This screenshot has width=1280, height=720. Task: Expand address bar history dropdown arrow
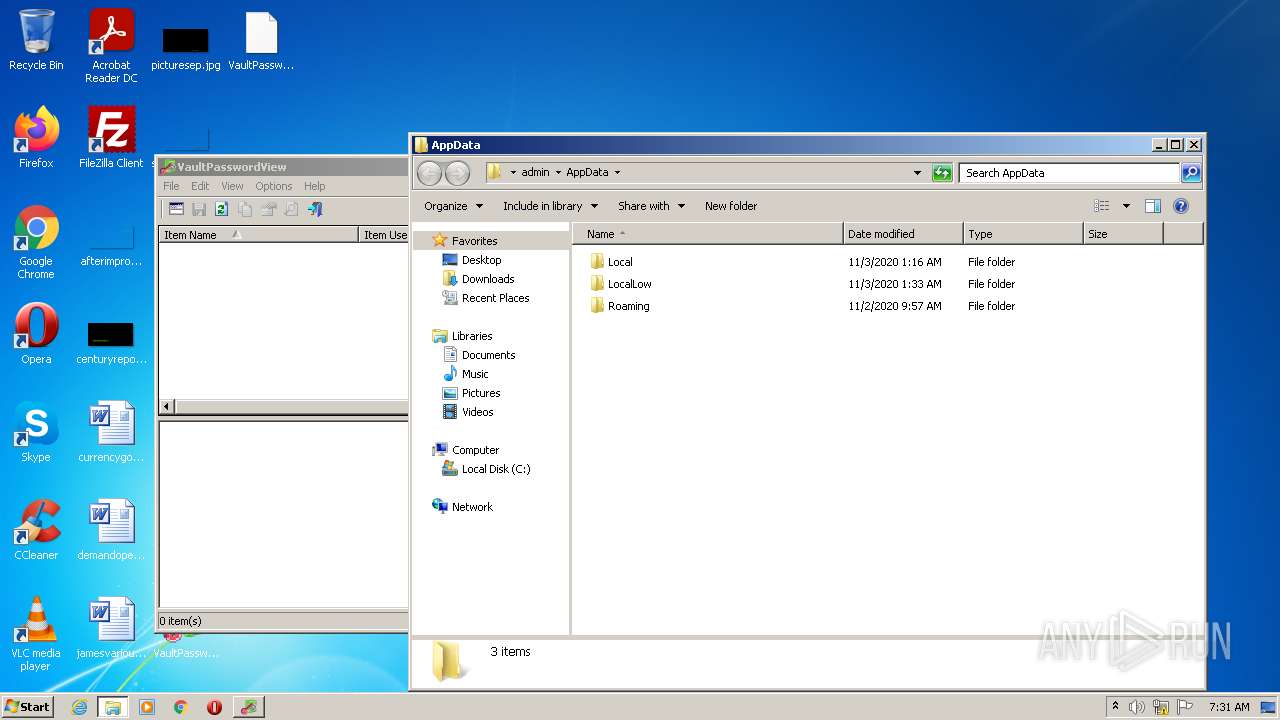pyautogui.click(x=917, y=173)
